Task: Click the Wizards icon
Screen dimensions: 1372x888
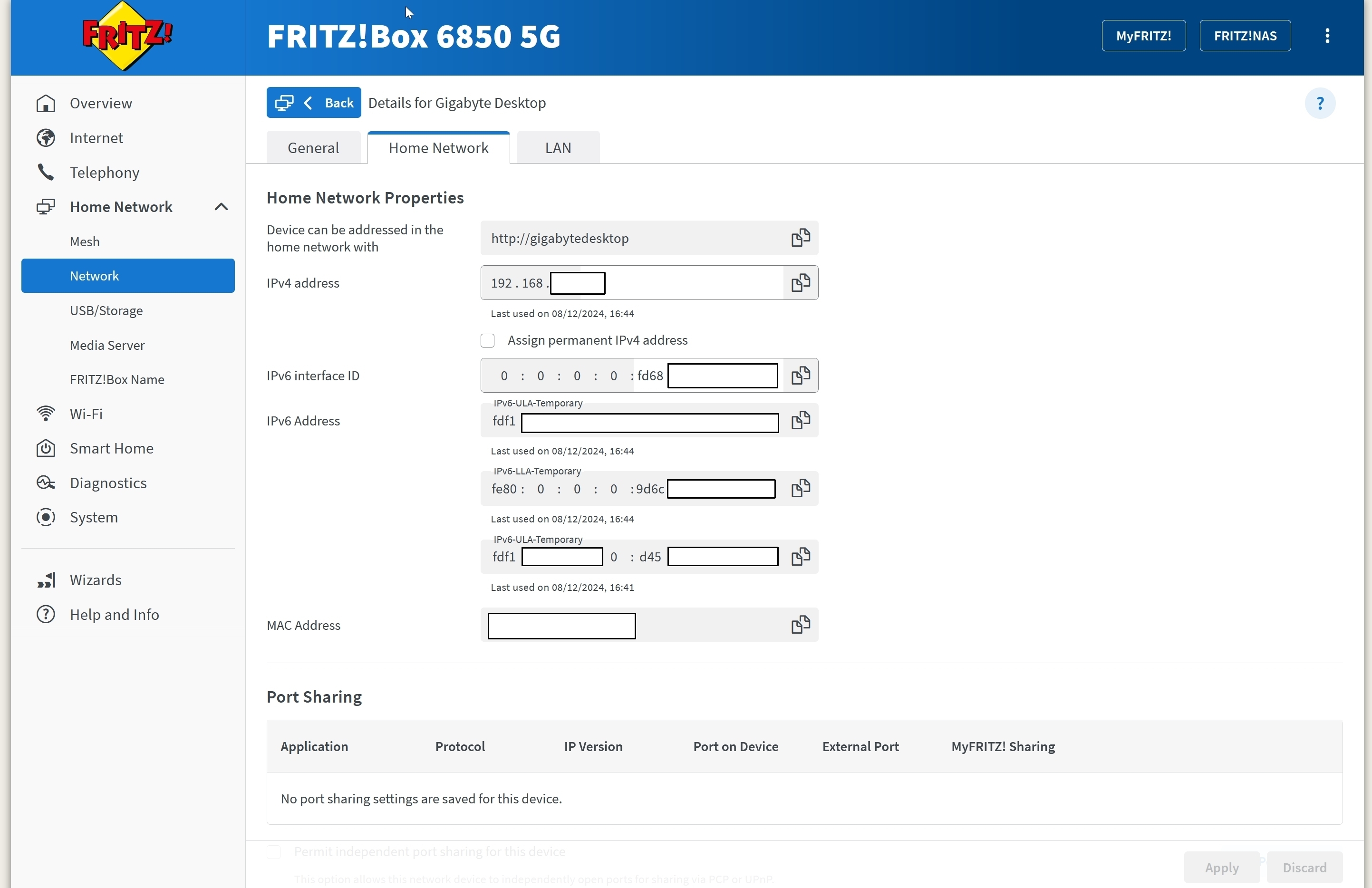Action: point(46,580)
